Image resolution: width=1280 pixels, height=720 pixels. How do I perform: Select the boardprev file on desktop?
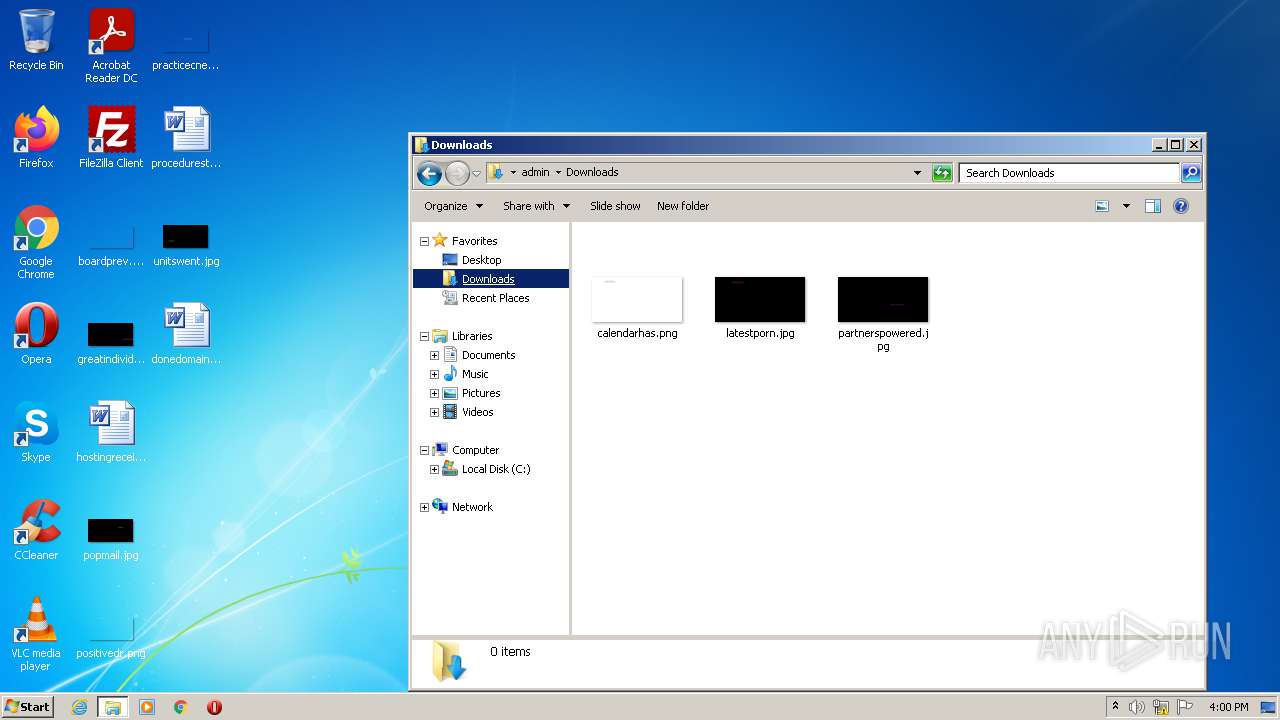coord(111,245)
